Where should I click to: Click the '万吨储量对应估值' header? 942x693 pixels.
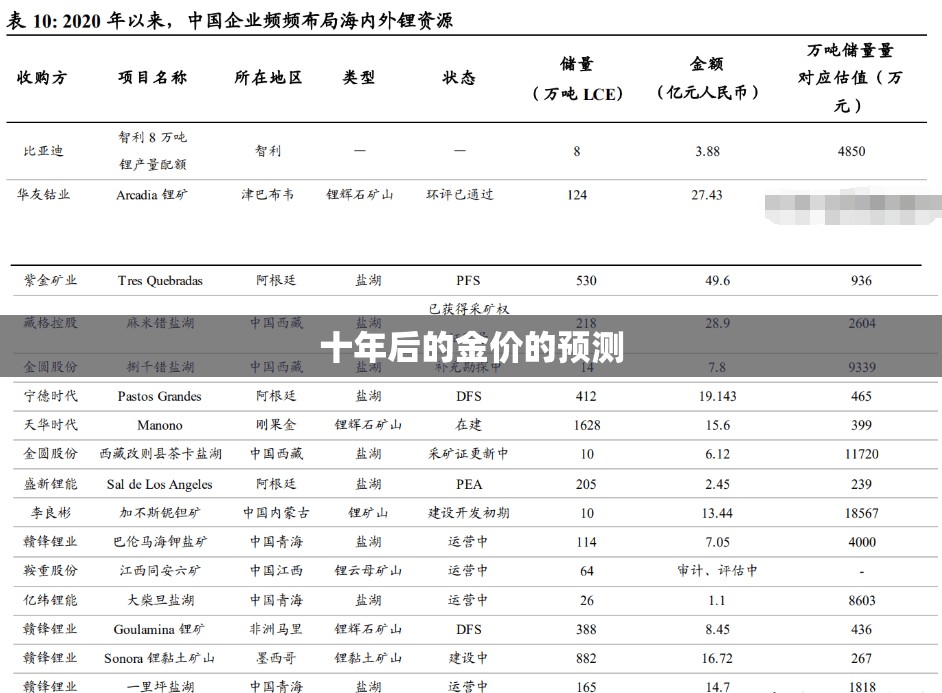tap(849, 78)
